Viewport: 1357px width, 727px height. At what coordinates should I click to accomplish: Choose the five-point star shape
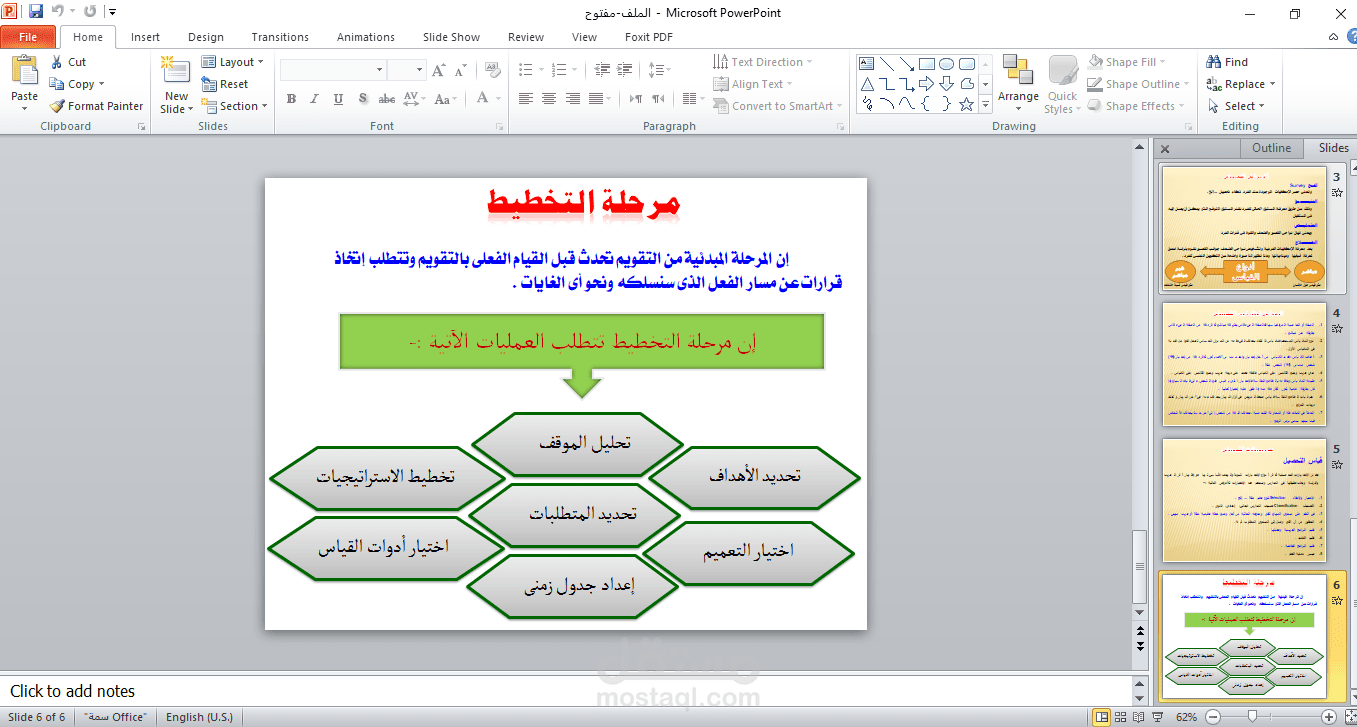click(x=967, y=103)
